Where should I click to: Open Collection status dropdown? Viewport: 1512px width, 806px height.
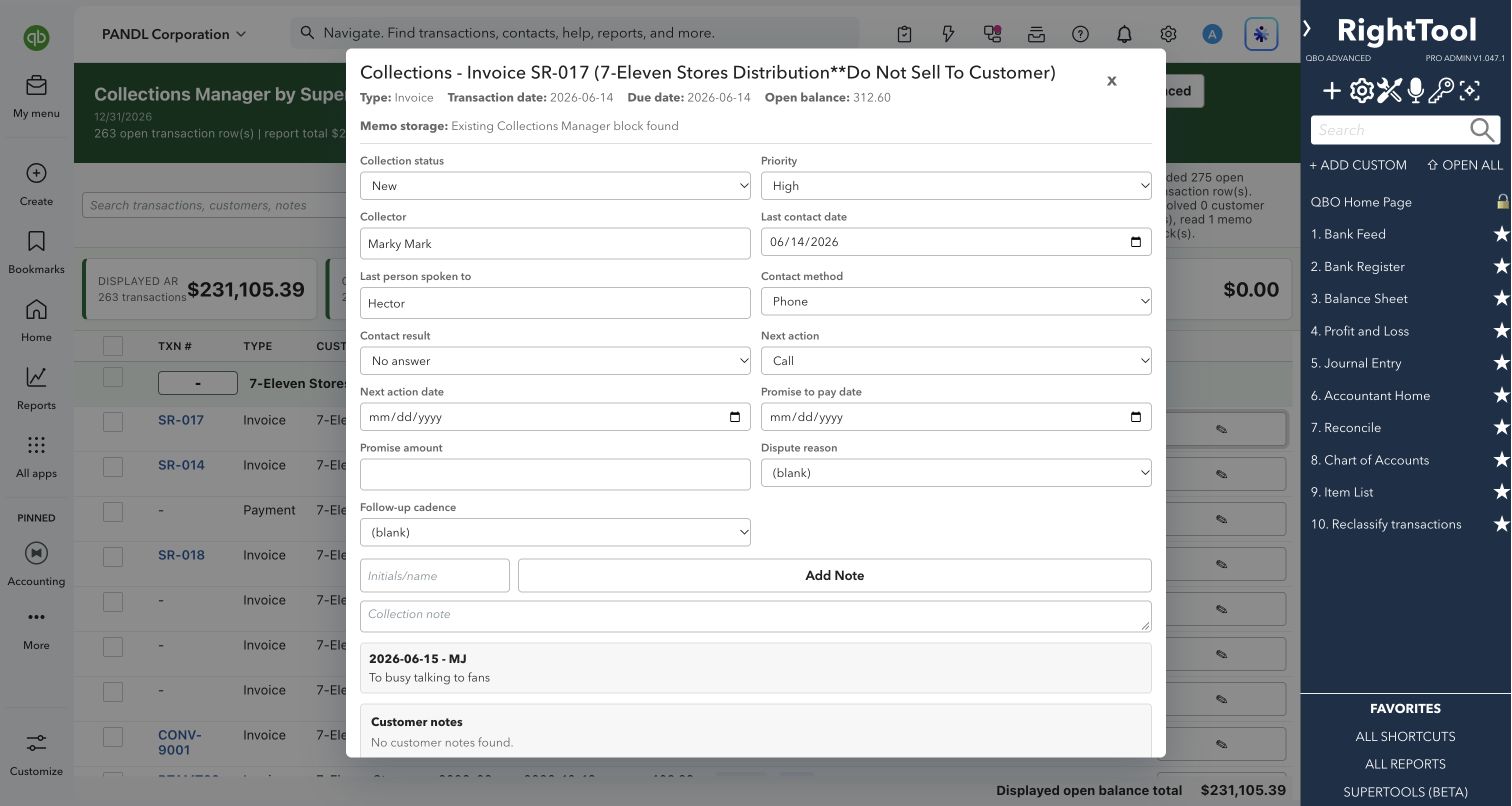(x=555, y=186)
